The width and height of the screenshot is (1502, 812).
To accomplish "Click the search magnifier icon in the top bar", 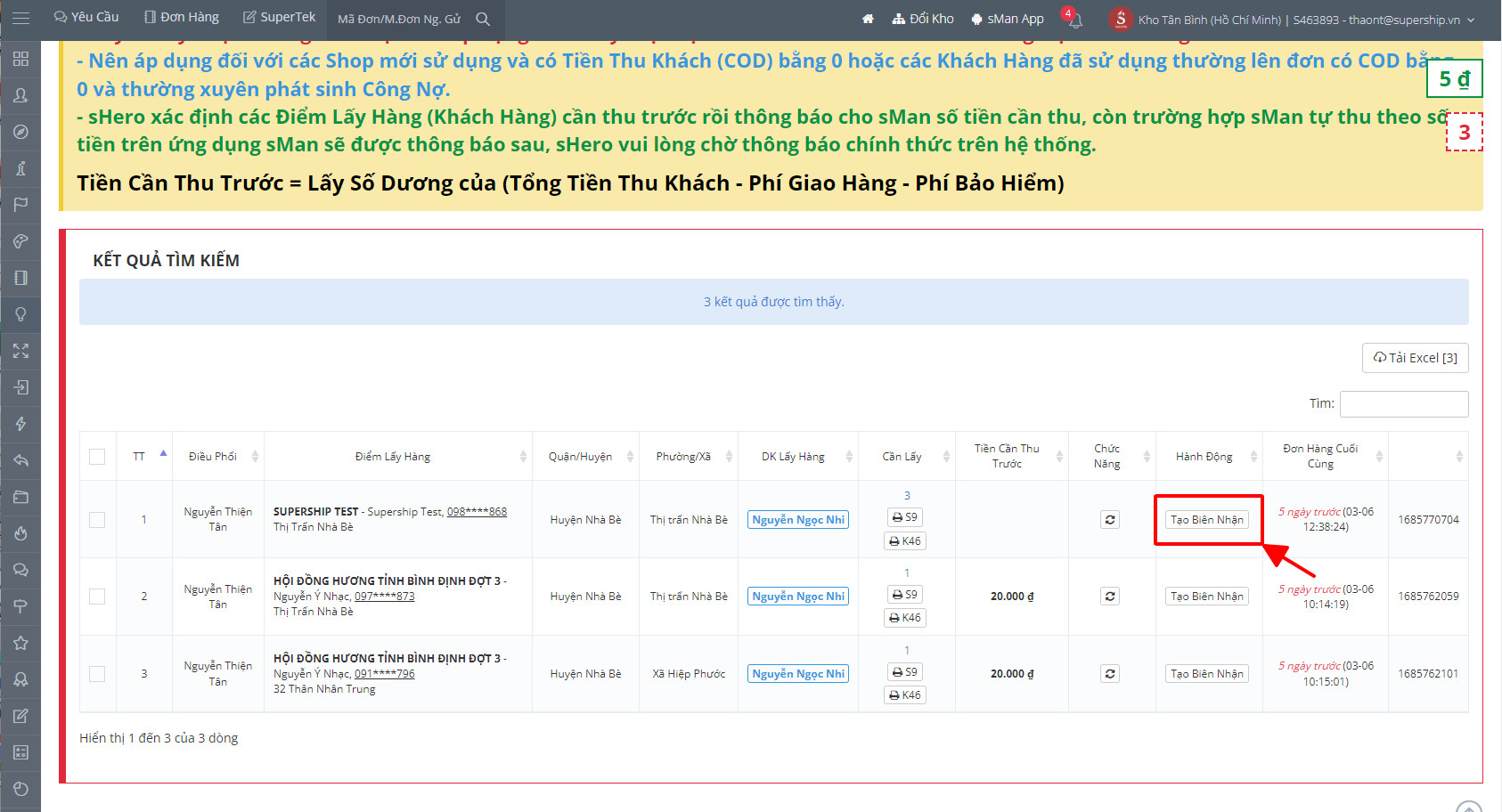I will coord(483,19).
